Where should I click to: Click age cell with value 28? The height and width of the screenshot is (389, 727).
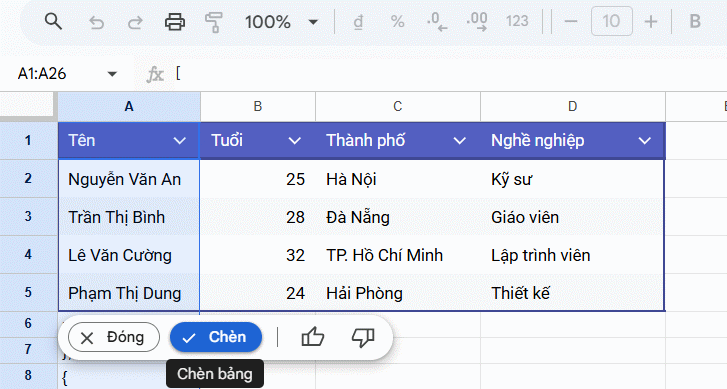click(x=258, y=217)
